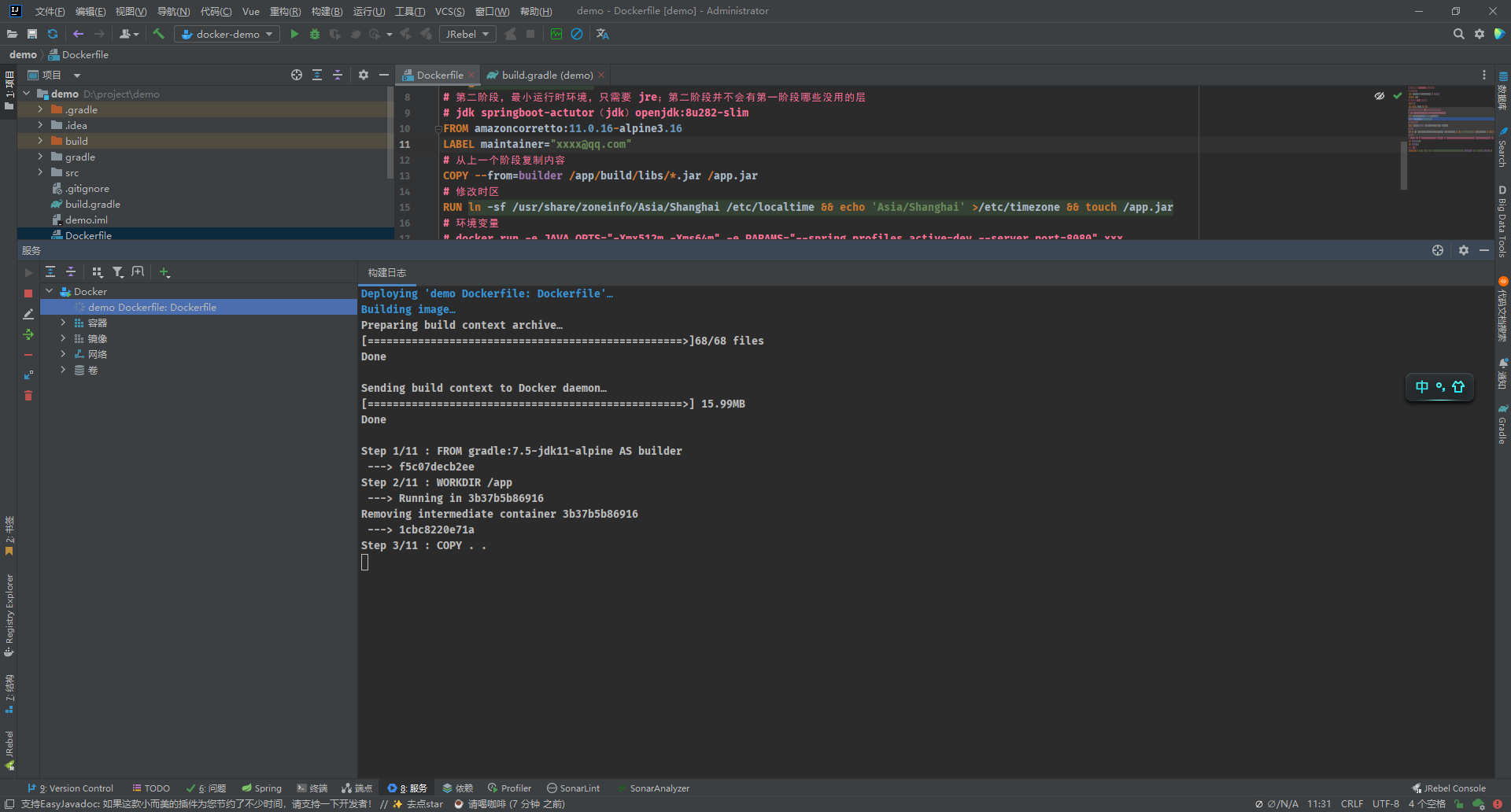Toggle the bottom-left tool window square icon
The height and width of the screenshot is (812, 1511).
tap(9, 803)
